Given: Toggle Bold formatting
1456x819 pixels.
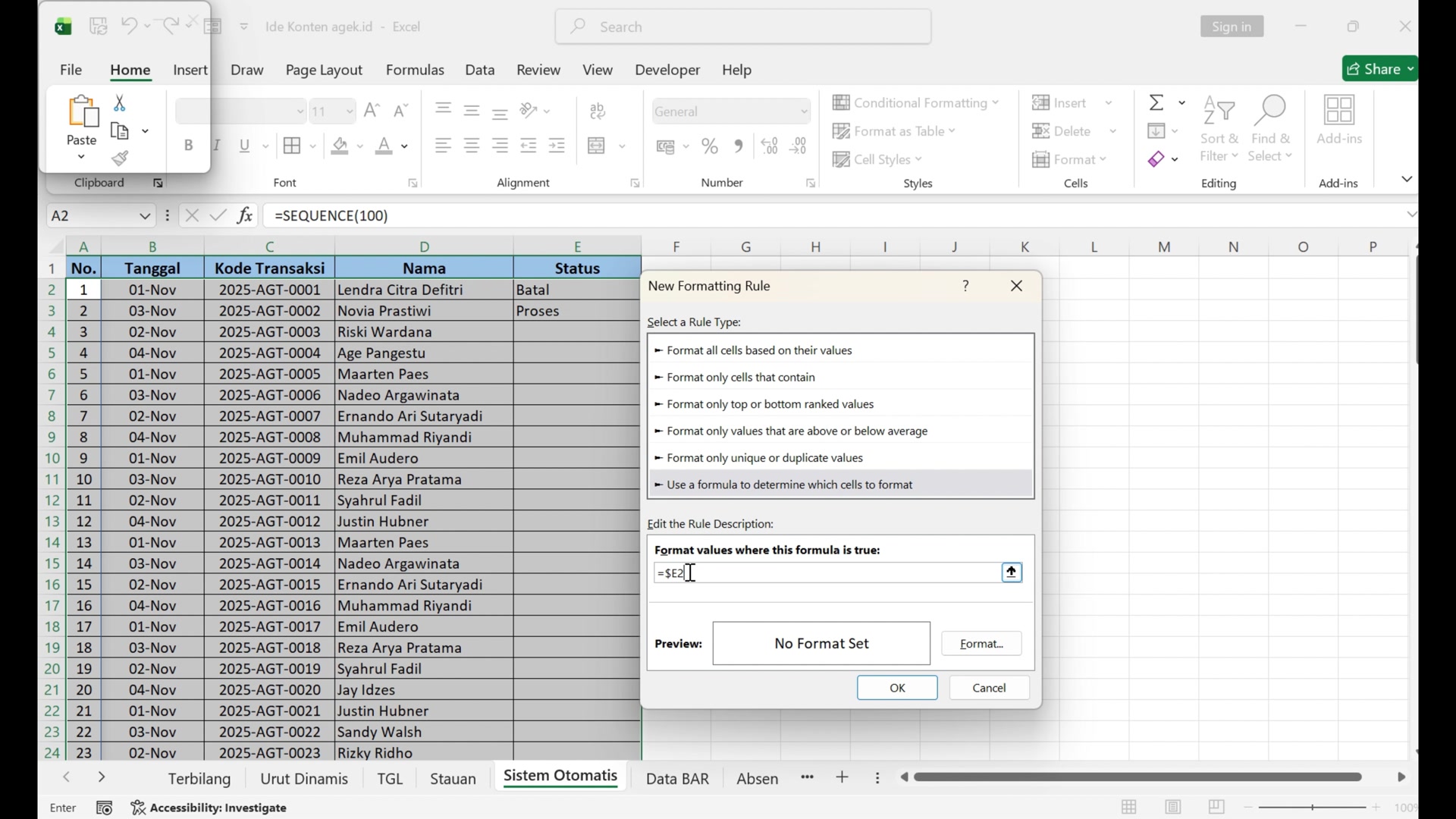Looking at the screenshot, I should point(189,146).
